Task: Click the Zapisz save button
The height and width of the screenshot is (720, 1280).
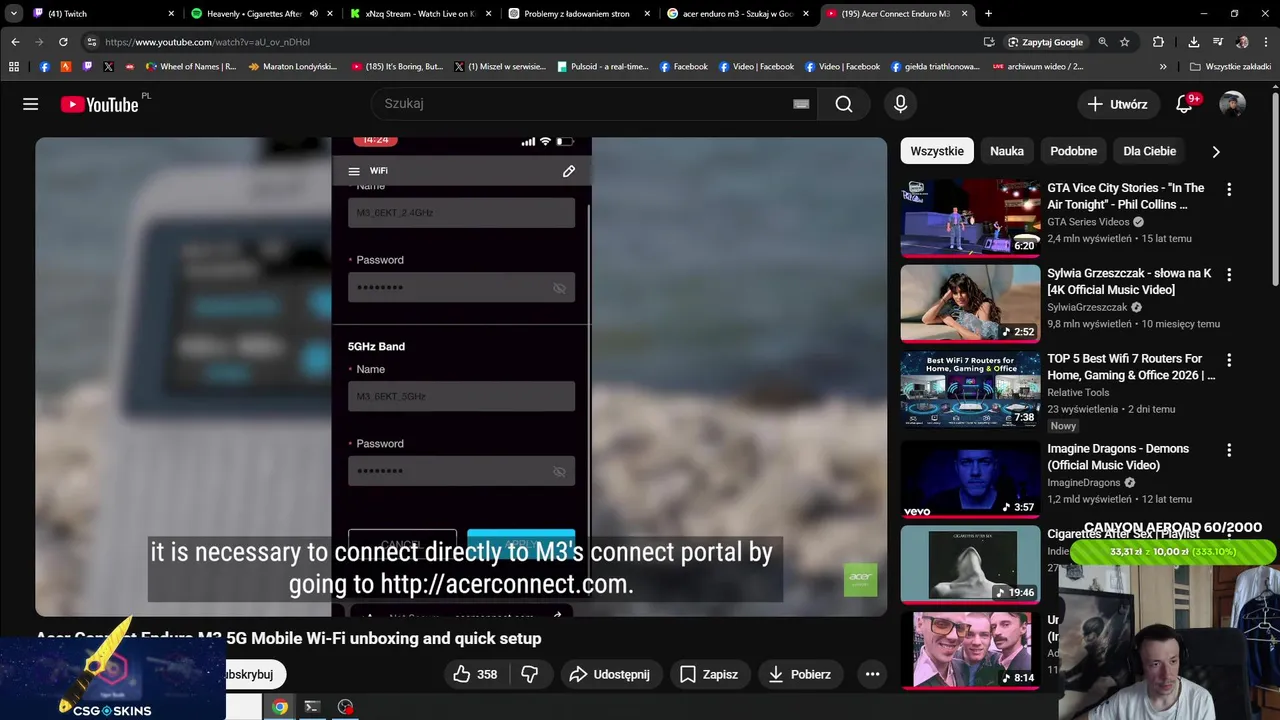Action: 709,674
